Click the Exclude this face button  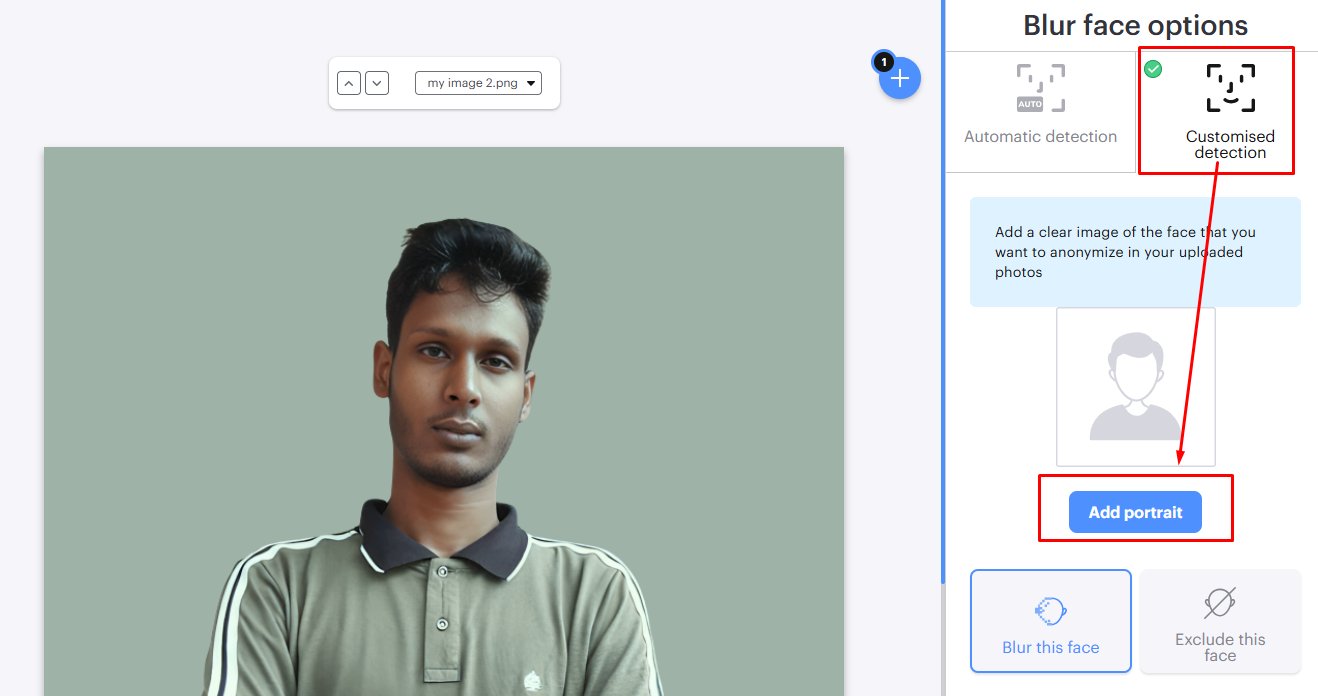(1219, 620)
